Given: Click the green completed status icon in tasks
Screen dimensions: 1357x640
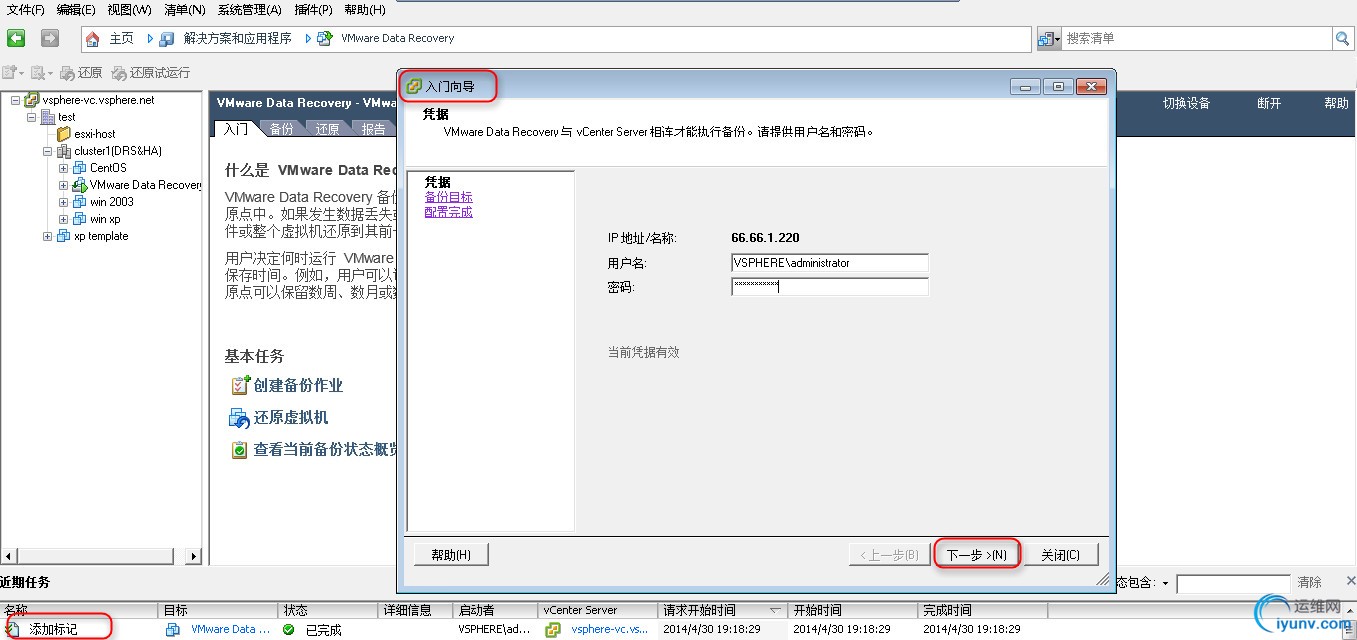Looking at the screenshot, I should point(289,630).
